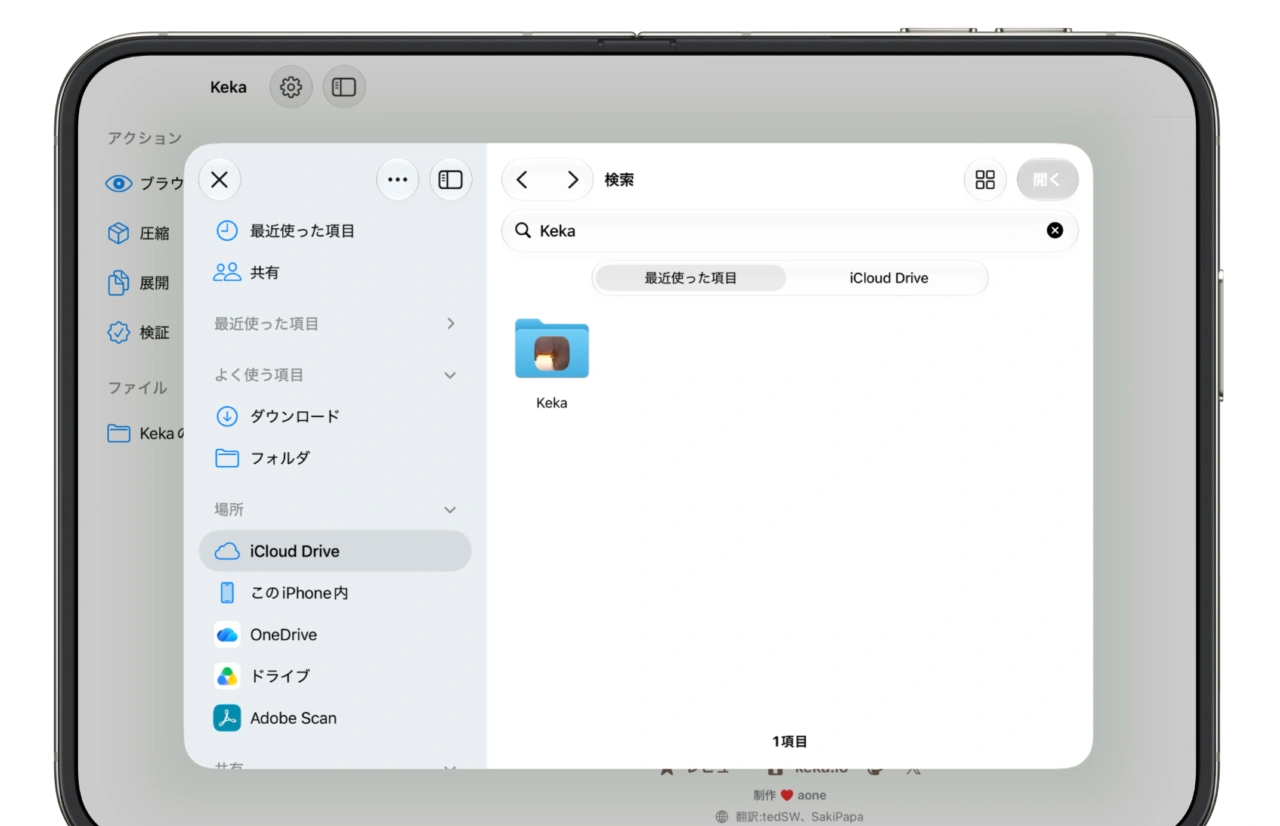Screen dimensions: 1280x826
Task: Open 最近使った項目 with the clock icon
Action: click(x=335, y=231)
